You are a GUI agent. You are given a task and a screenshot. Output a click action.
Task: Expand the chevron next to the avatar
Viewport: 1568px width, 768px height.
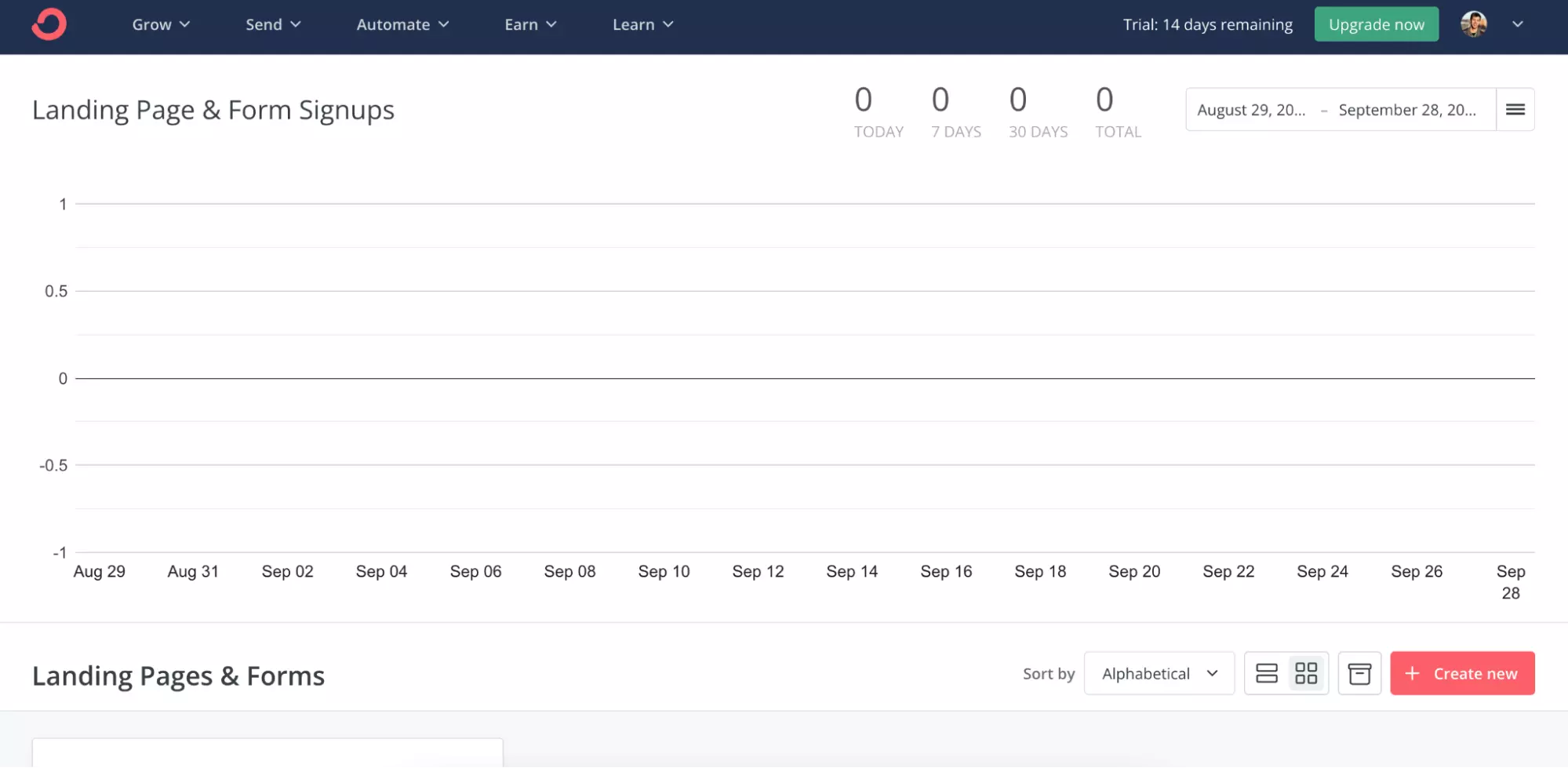[x=1517, y=24]
